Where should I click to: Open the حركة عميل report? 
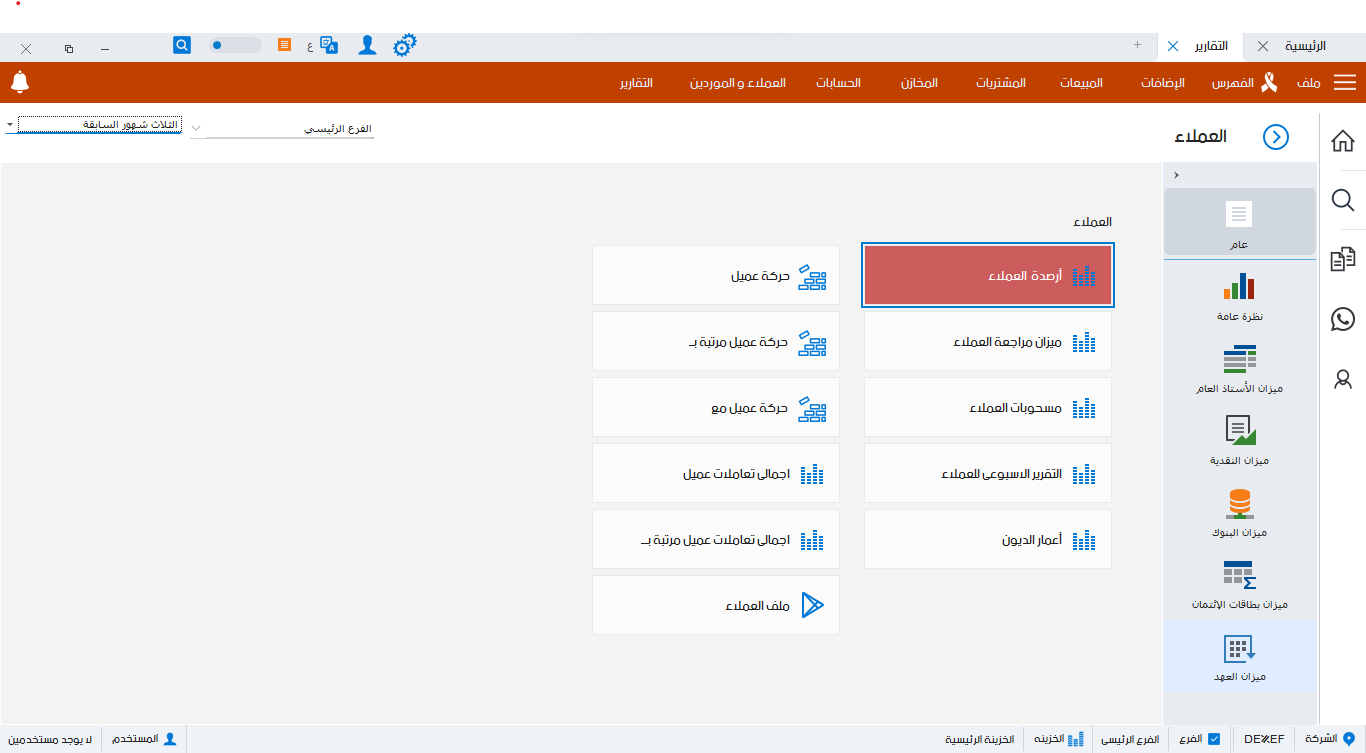pos(716,275)
